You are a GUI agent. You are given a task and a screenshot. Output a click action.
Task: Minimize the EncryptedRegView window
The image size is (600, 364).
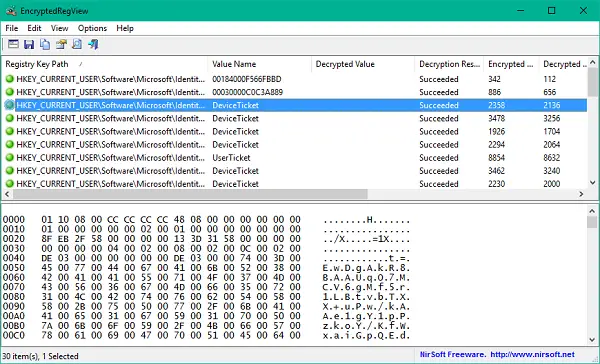click(520, 10)
